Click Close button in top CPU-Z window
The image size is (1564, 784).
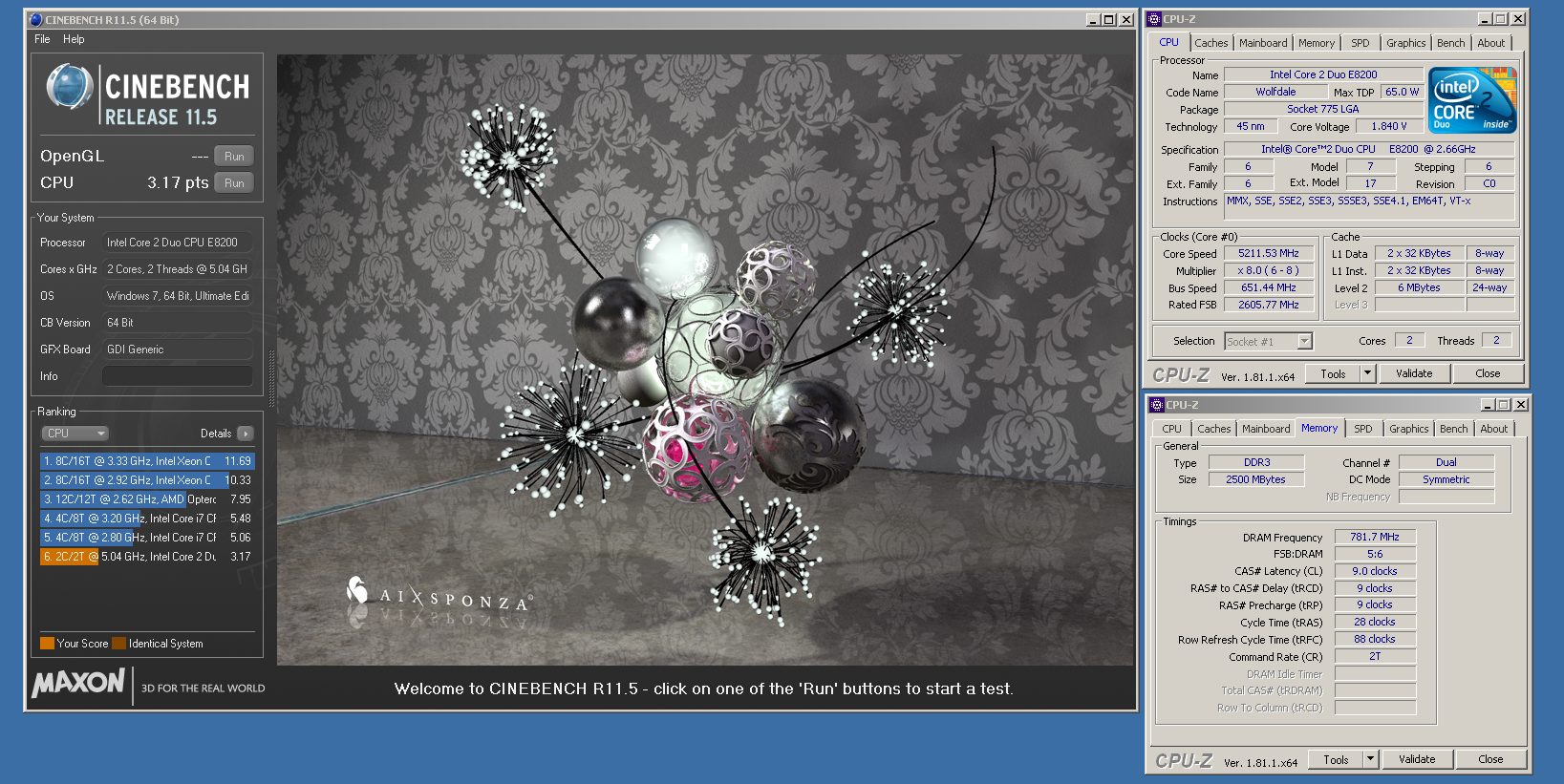tap(1488, 374)
